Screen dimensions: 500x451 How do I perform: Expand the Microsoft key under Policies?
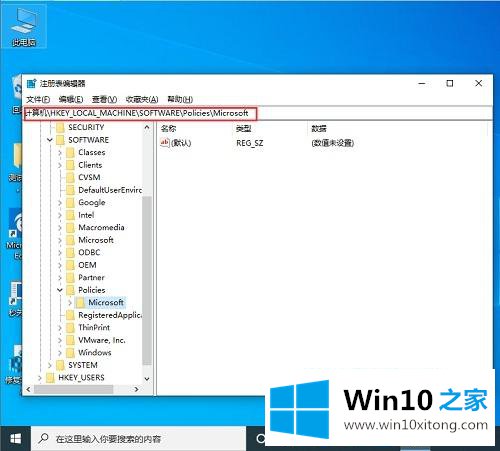(70, 303)
